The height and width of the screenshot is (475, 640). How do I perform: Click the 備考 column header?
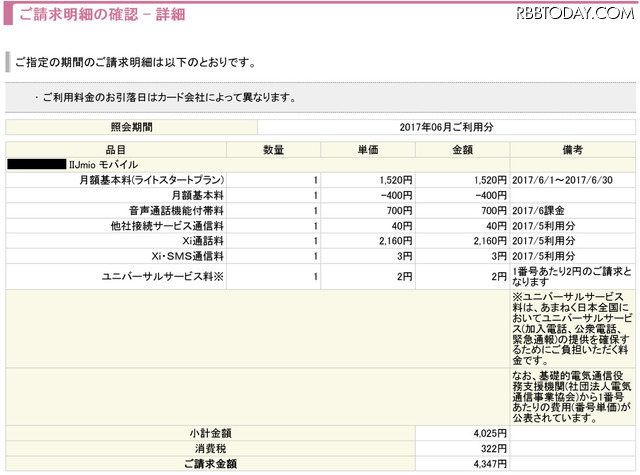(572, 149)
